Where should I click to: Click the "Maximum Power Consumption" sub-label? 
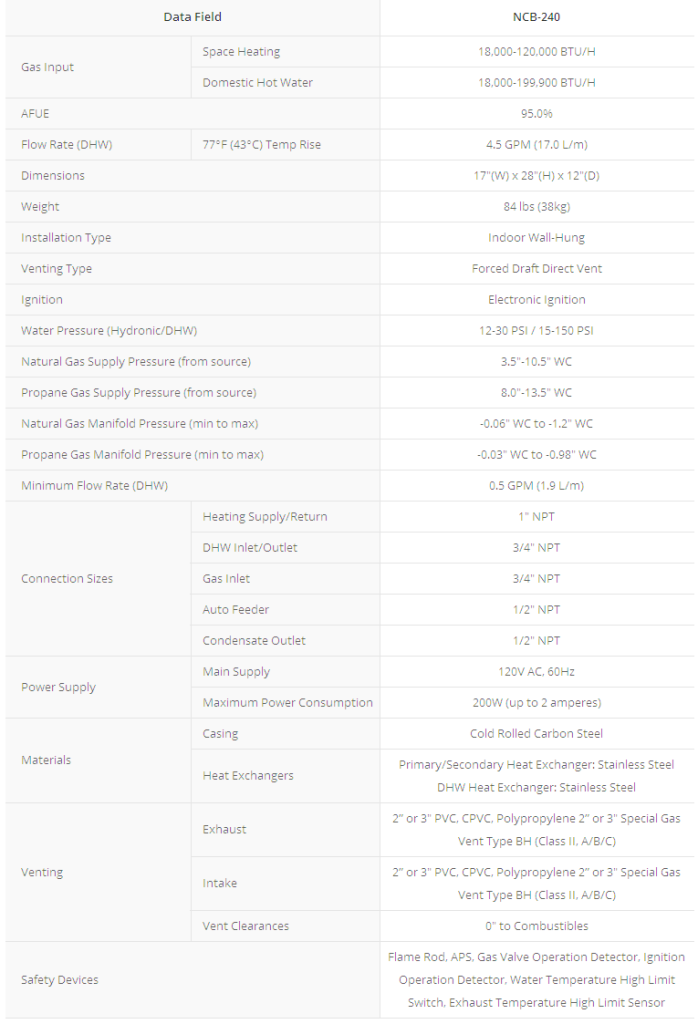pos(287,703)
